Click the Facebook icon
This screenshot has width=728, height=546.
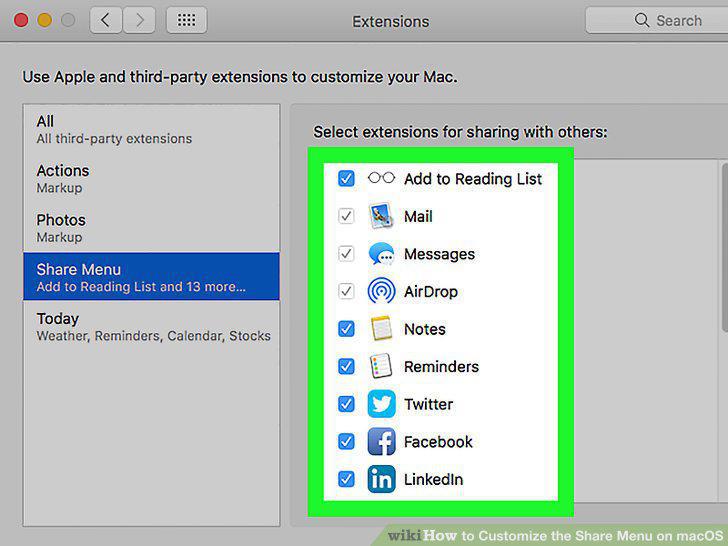click(x=381, y=442)
